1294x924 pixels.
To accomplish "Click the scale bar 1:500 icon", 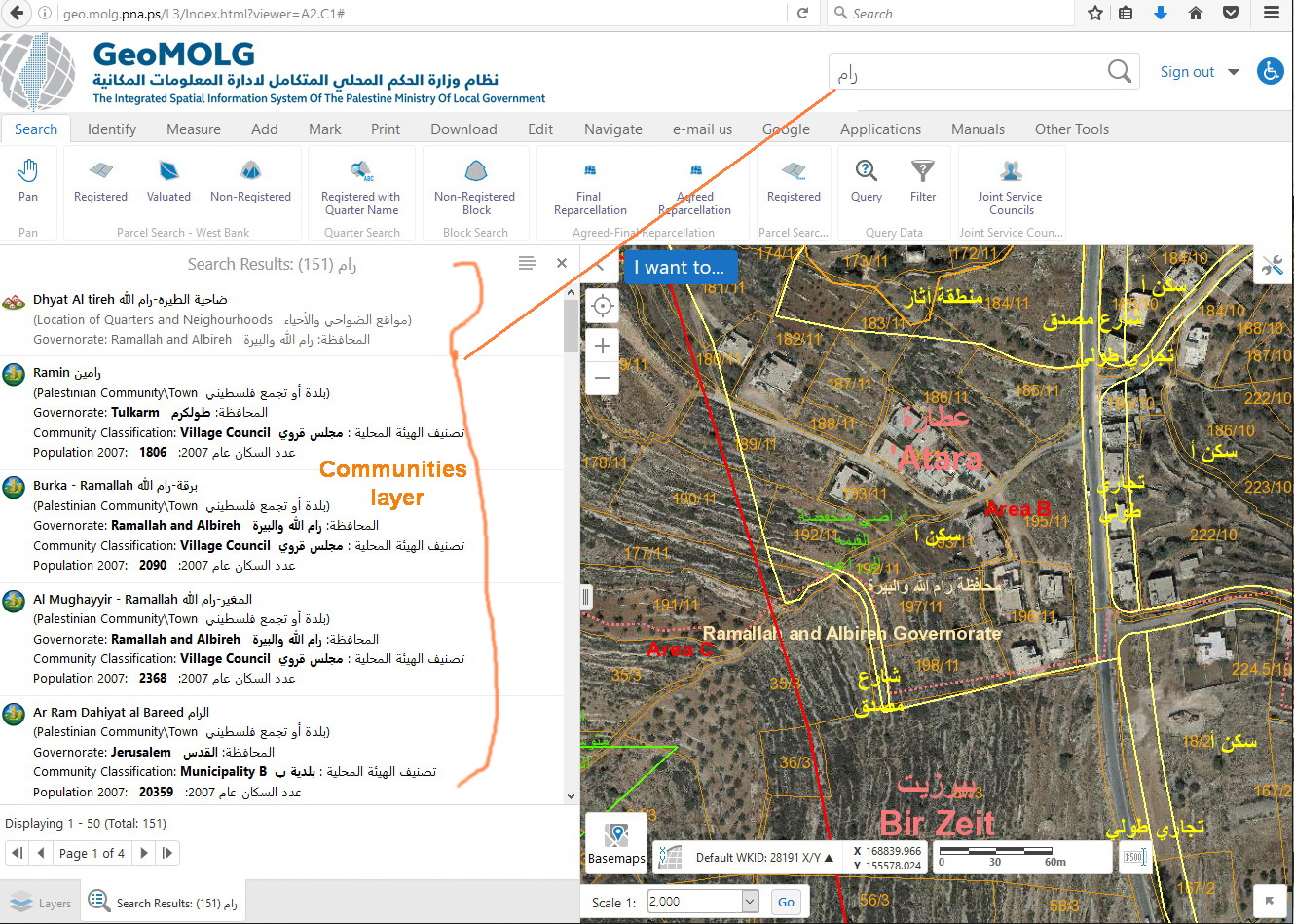I will pos(1134,858).
